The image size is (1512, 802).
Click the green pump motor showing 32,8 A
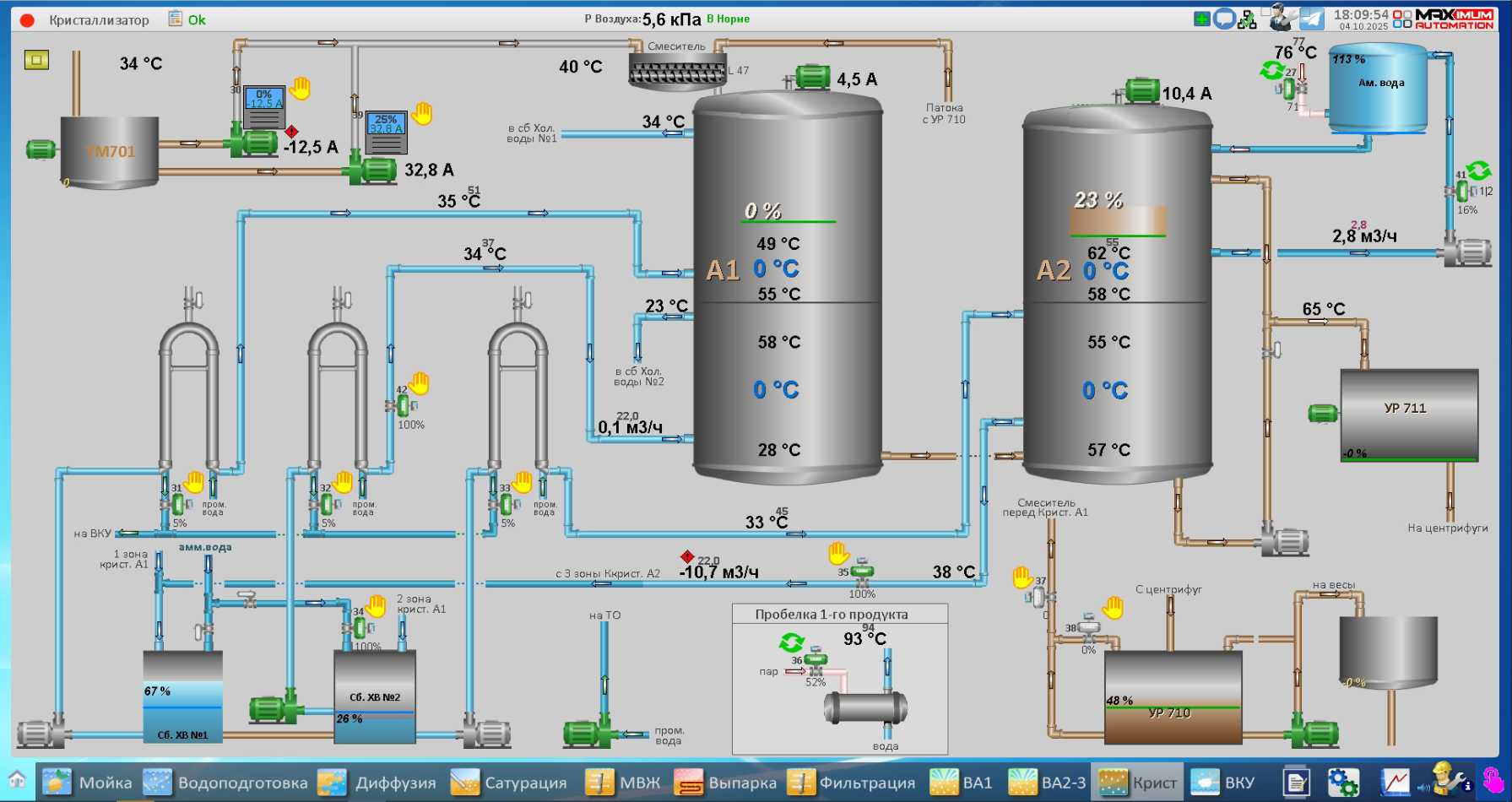point(372,171)
